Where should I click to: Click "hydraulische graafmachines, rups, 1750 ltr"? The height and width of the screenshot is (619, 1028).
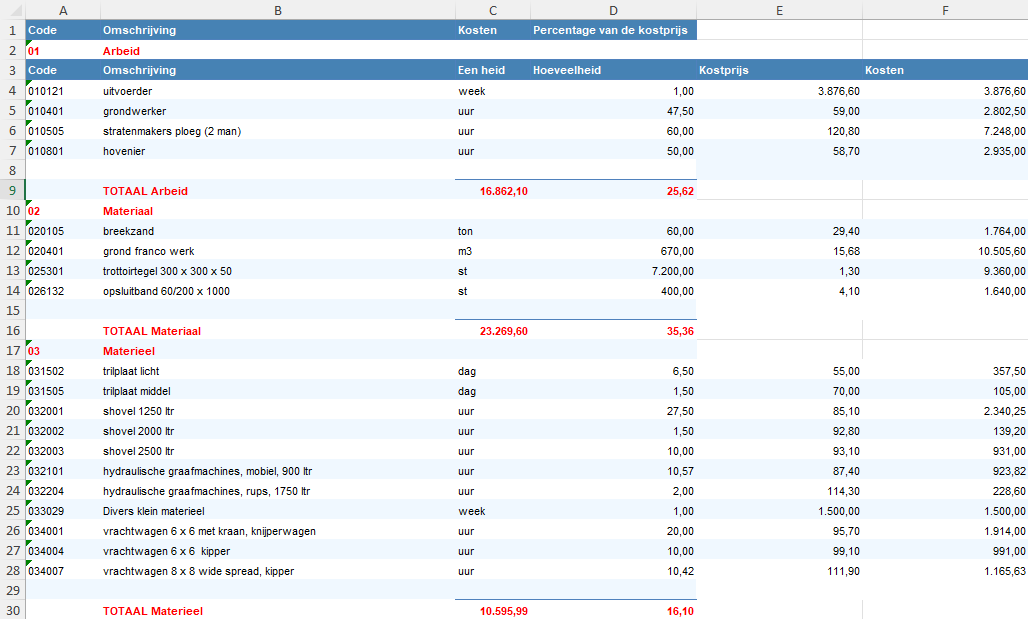click(207, 491)
